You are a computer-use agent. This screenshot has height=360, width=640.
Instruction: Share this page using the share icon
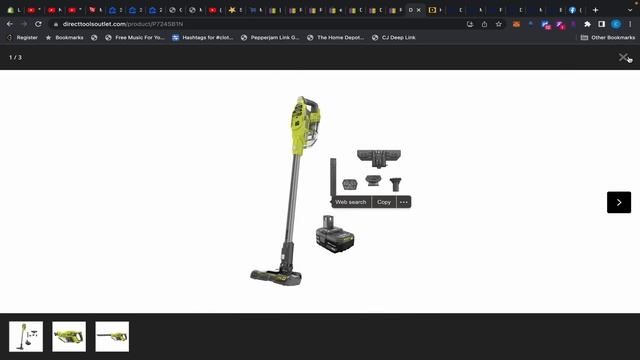click(484, 24)
